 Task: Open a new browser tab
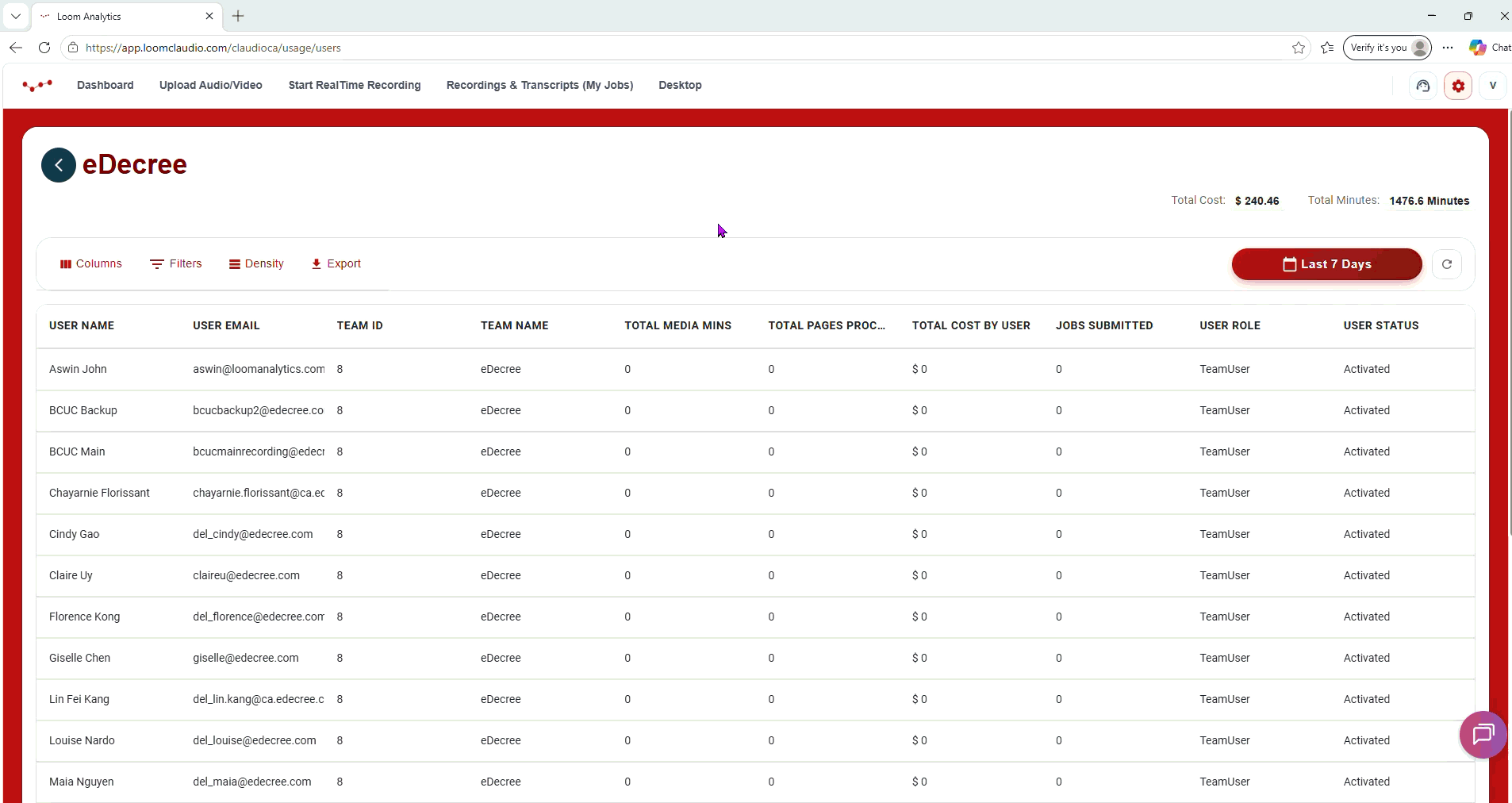click(238, 16)
